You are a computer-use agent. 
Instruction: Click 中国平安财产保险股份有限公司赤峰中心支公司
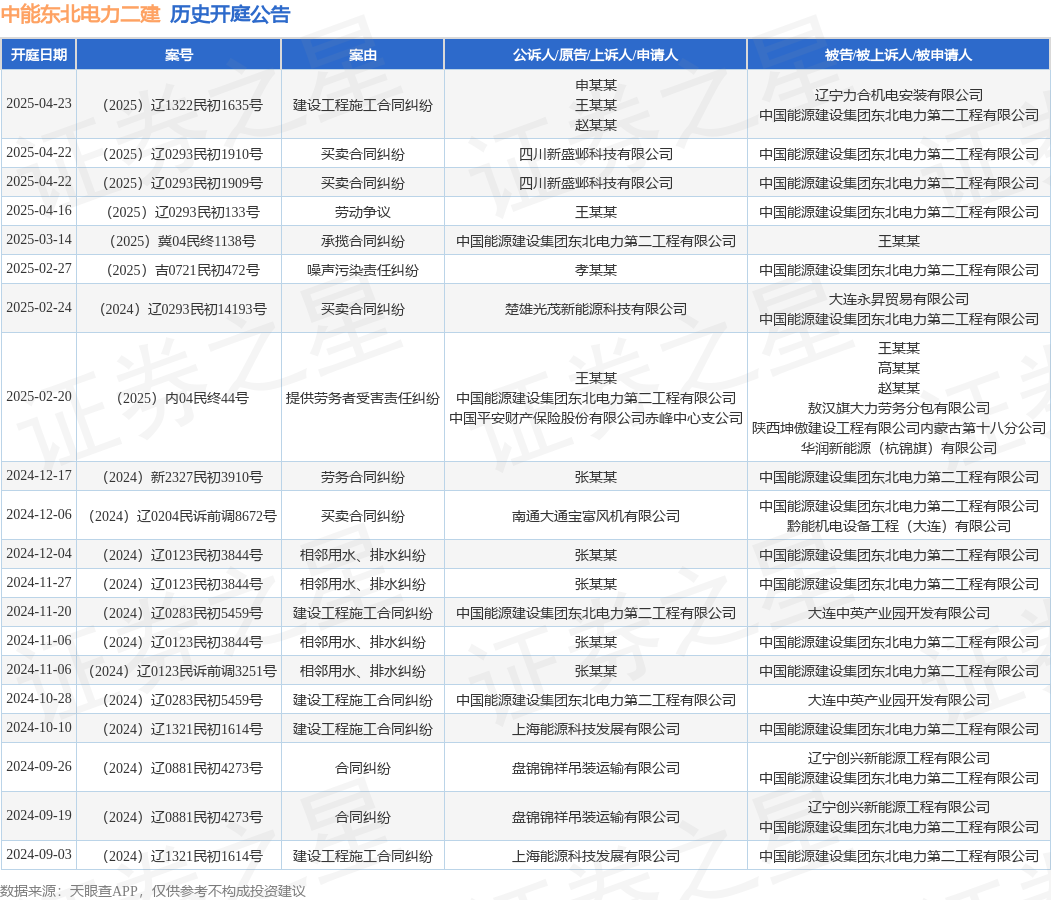(x=595, y=418)
